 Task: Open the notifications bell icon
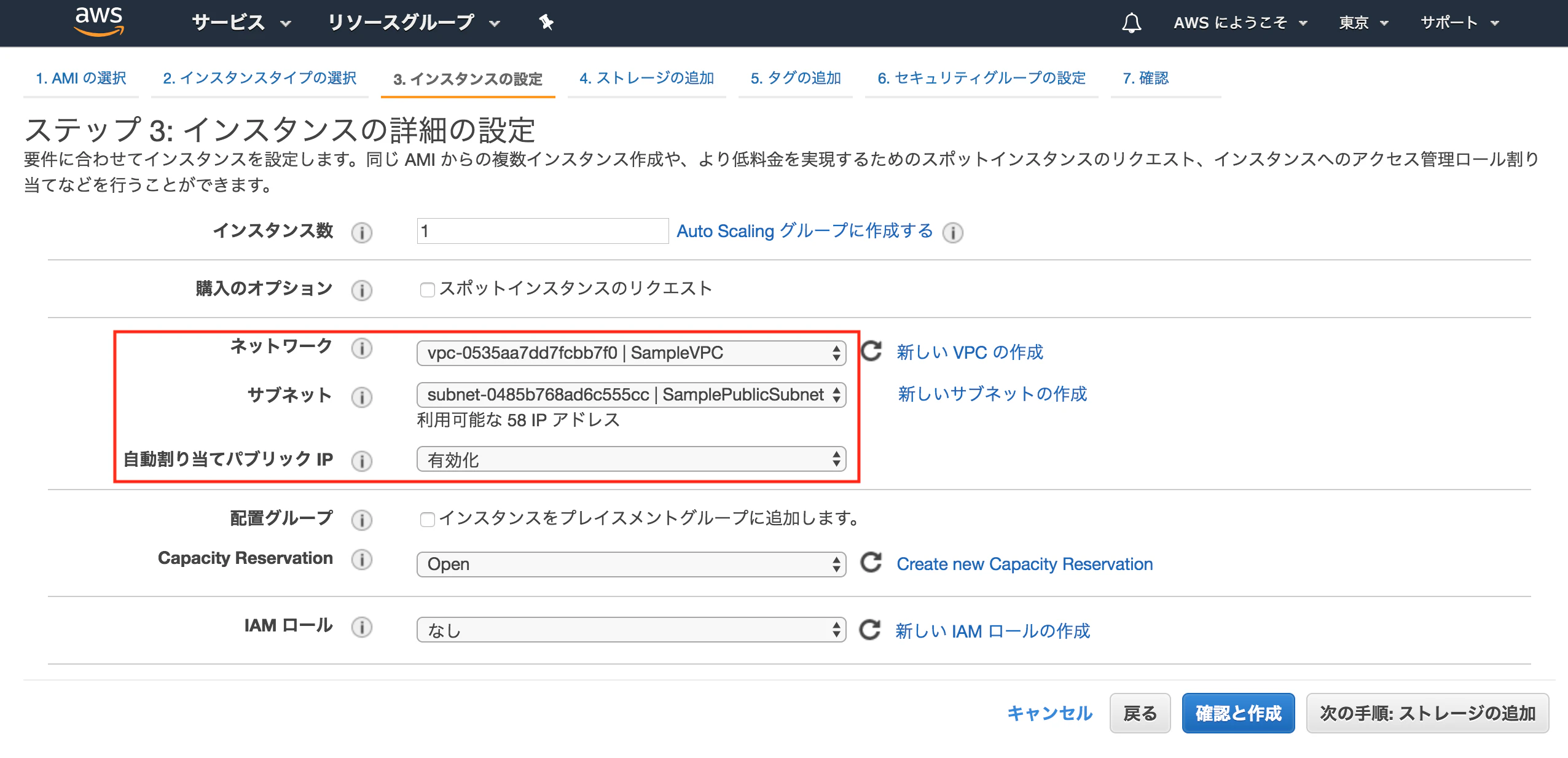[x=1131, y=23]
